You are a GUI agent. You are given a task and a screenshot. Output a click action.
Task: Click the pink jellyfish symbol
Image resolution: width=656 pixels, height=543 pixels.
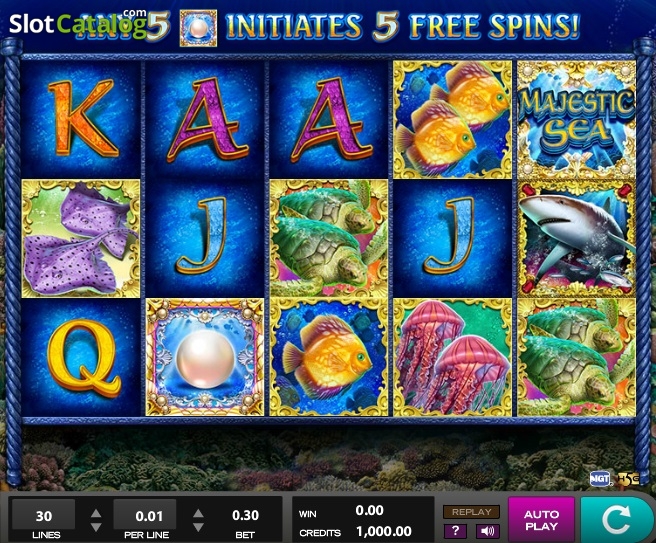click(452, 357)
